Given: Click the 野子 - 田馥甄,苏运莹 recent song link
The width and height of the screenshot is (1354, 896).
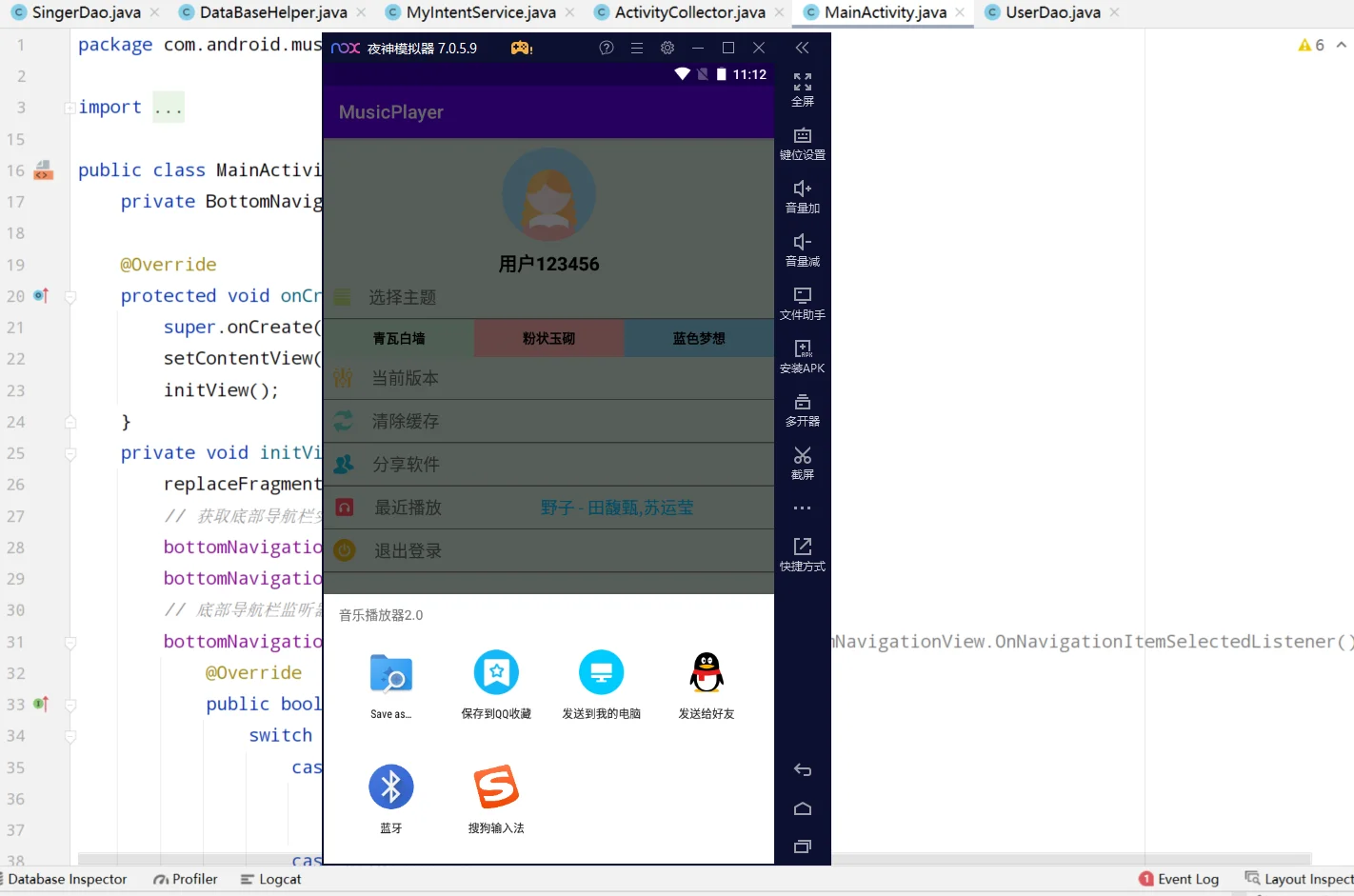Looking at the screenshot, I should pyautogui.click(x=617, y=508).
